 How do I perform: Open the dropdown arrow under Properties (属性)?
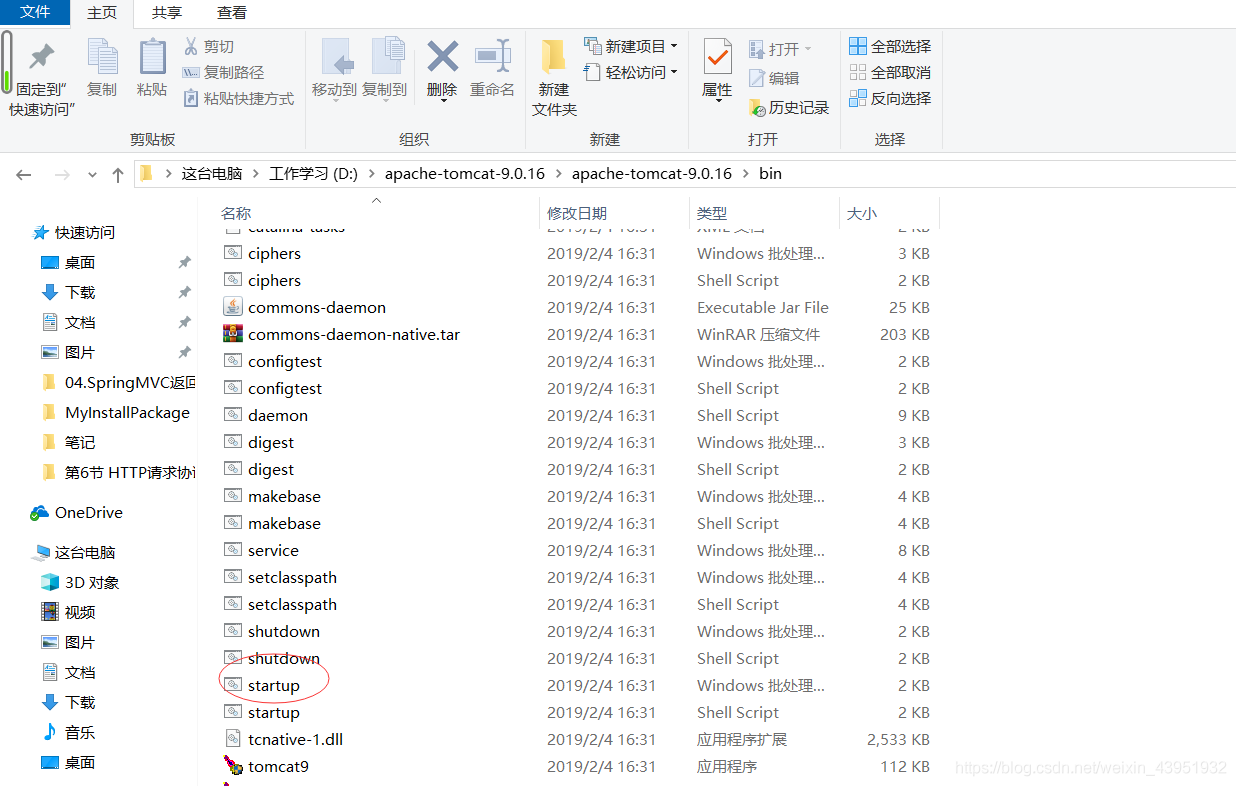tap(717, 101)
